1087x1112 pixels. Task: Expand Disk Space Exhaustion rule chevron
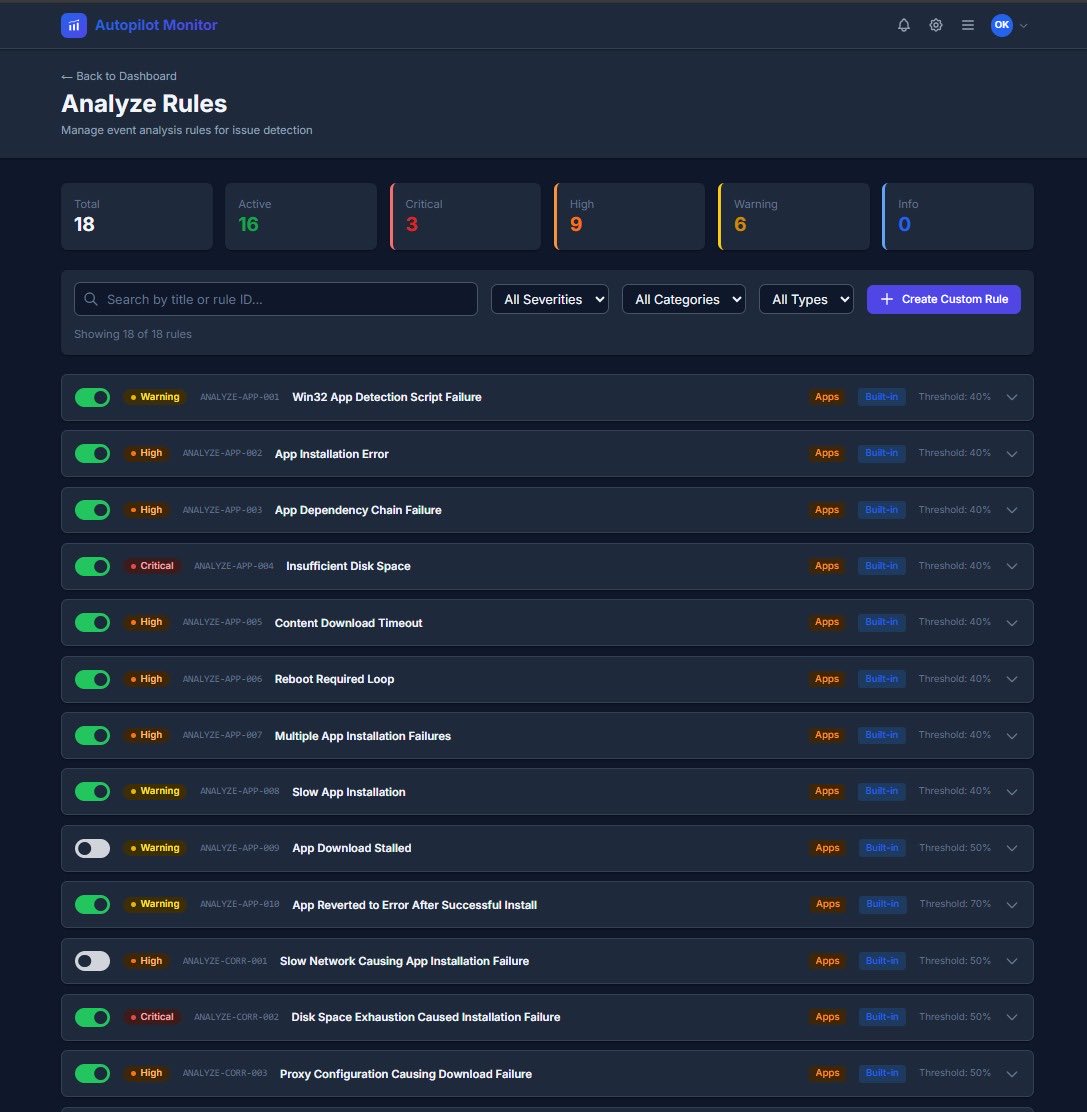(x=1012, y=1017)
